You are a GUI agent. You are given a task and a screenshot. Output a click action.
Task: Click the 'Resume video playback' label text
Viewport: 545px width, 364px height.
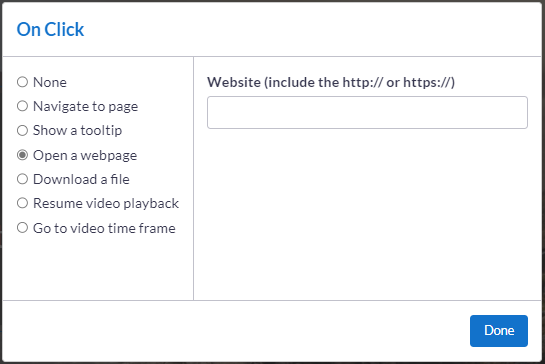click(x=106, y=203)
